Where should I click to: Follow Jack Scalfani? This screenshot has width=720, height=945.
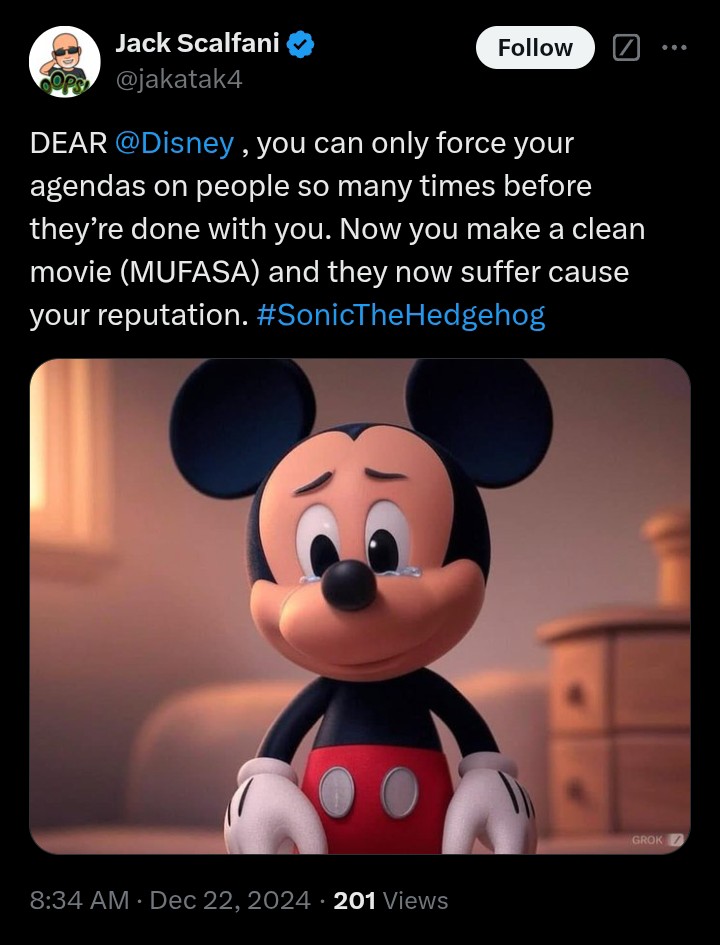[535, 48]
